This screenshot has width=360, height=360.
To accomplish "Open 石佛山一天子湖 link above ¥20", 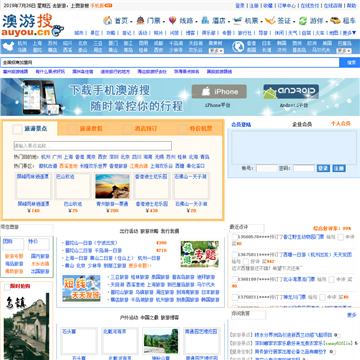I will coord(191,204).
